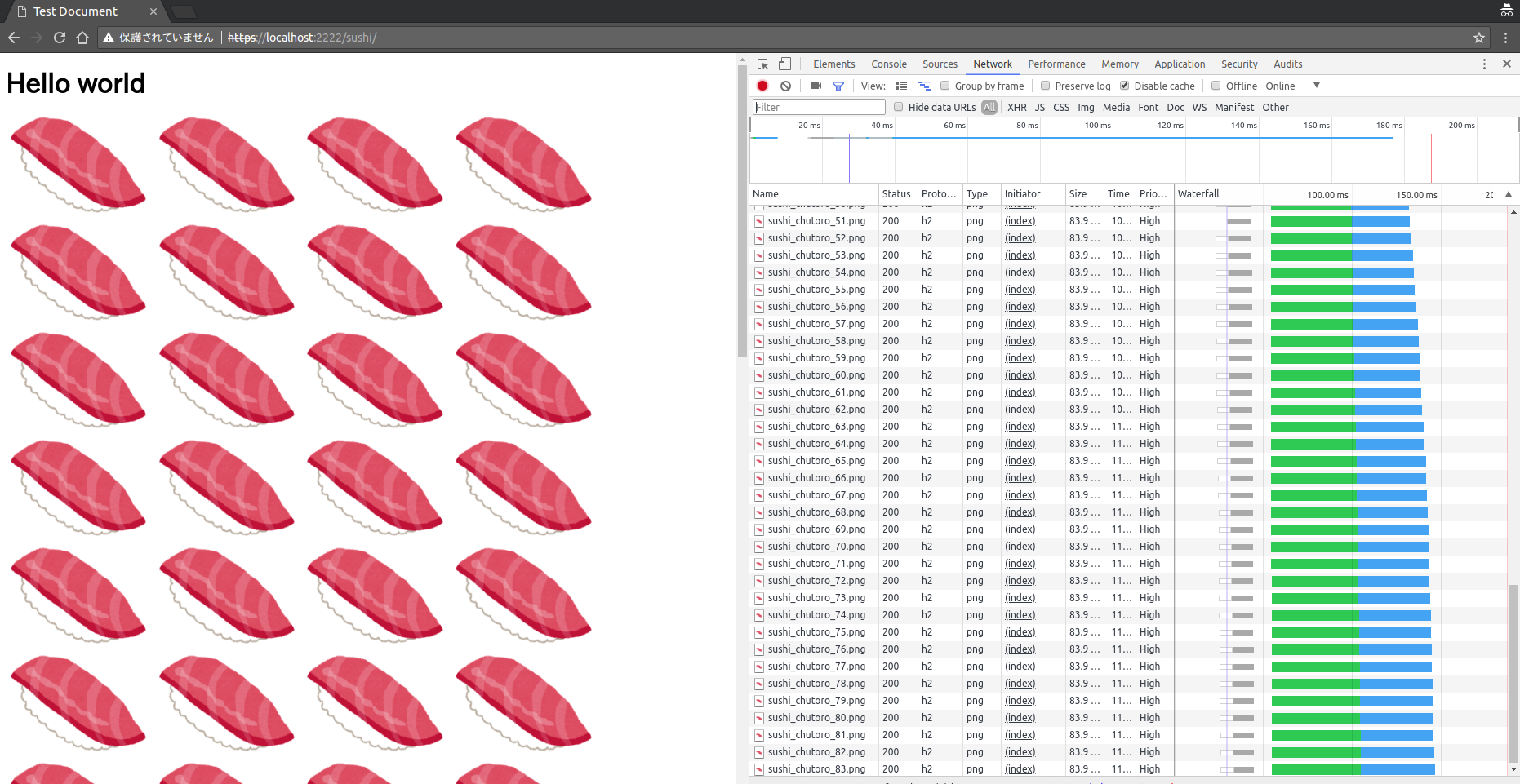1520x784 pixels.
Task: Activate inspect element picker icon
Action: (x=763, y=64)
